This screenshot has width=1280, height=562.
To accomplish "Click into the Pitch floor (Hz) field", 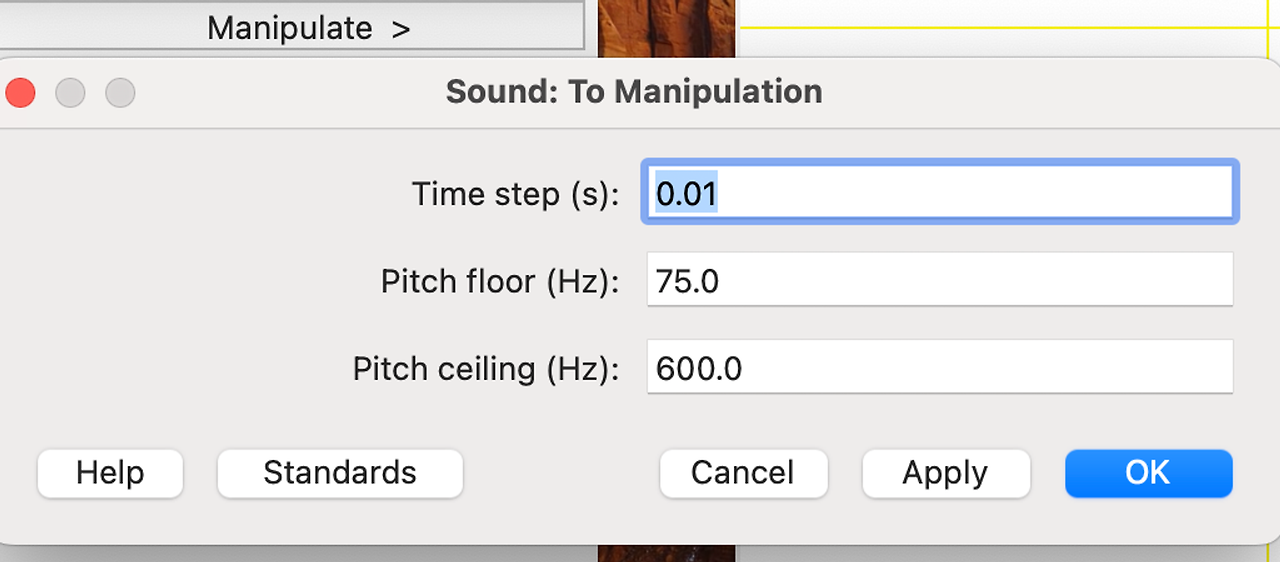I will 940,280.
